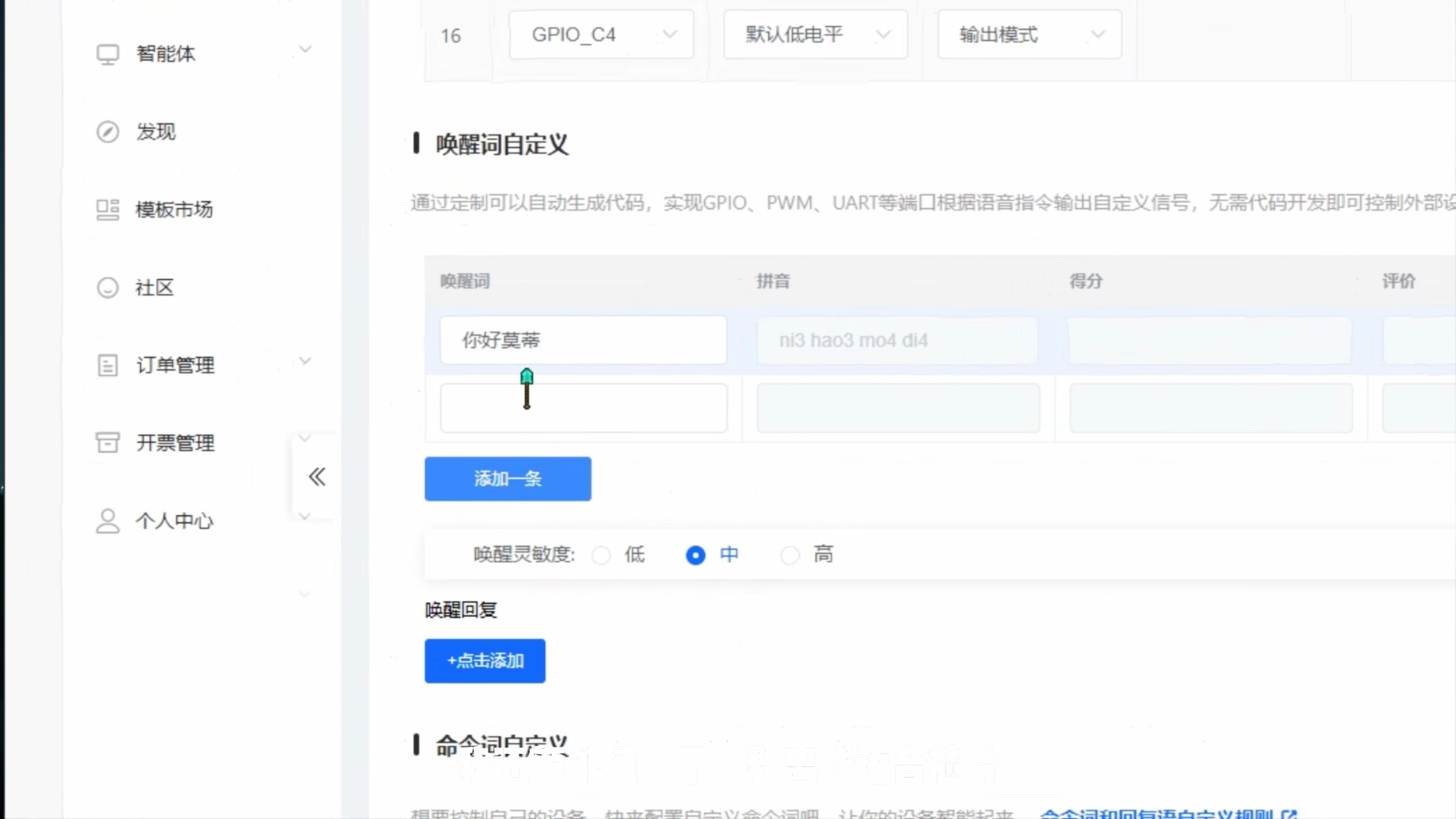Open the 输出模式 mode dropdown

[x=1030, y=35]
